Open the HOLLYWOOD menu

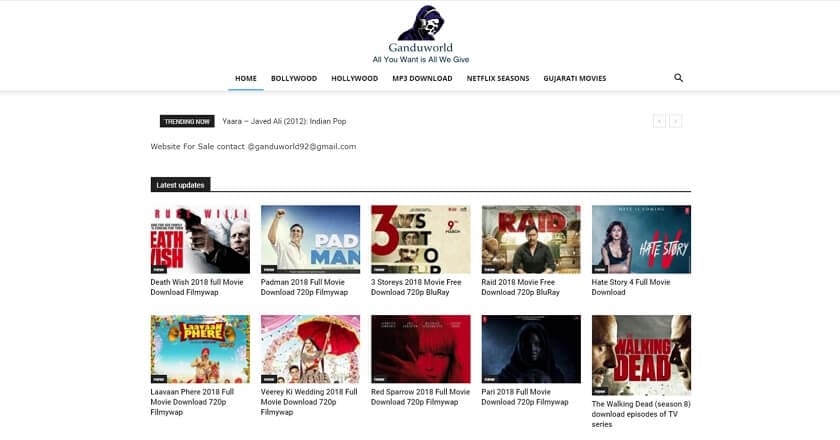355,78
